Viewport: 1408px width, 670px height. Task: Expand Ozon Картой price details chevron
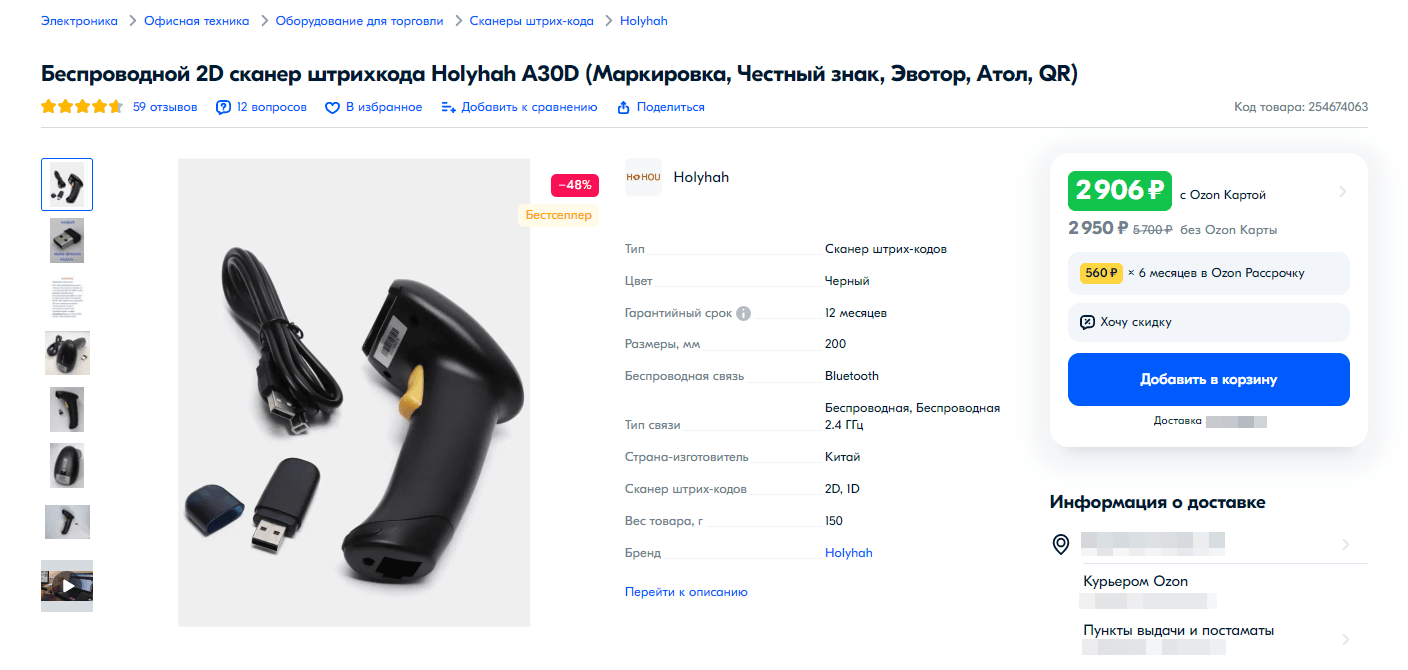pos(1342,192)
